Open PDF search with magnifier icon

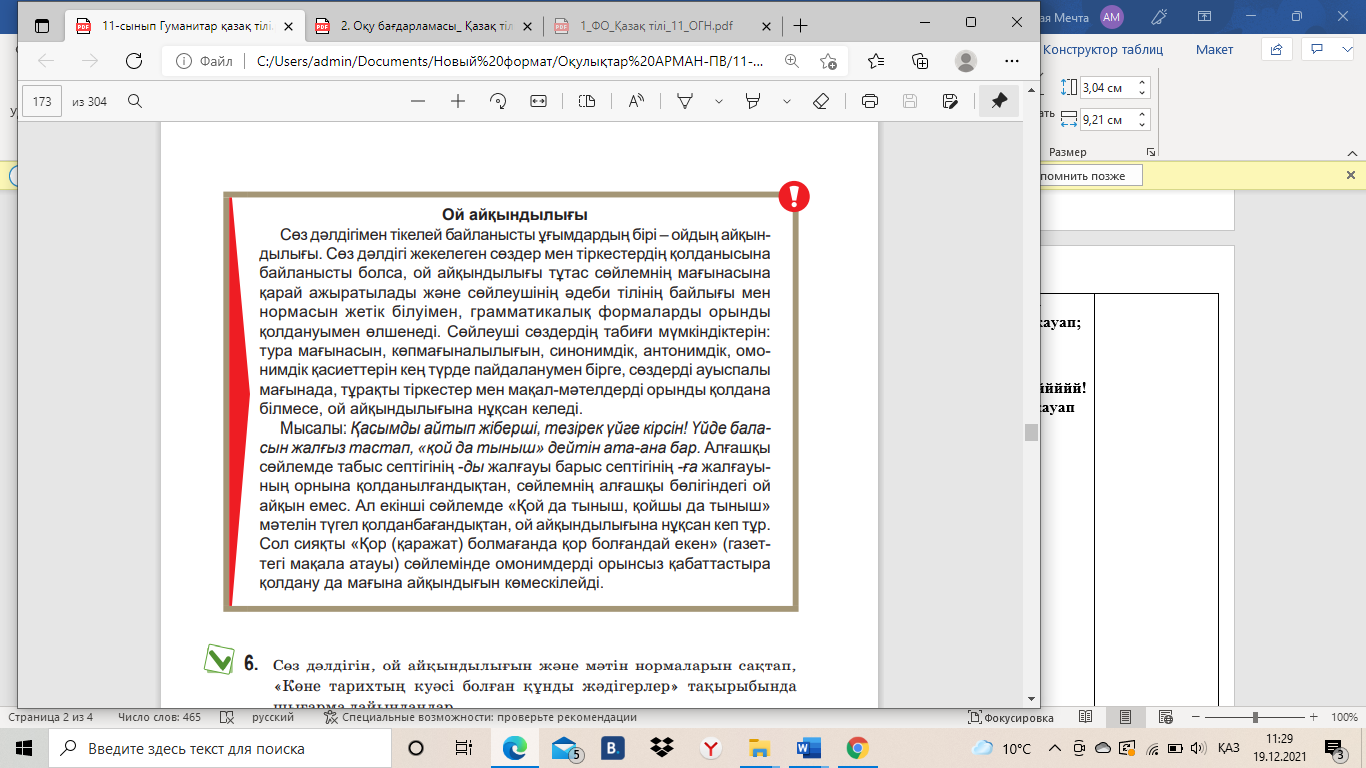[x=135, y=101]
